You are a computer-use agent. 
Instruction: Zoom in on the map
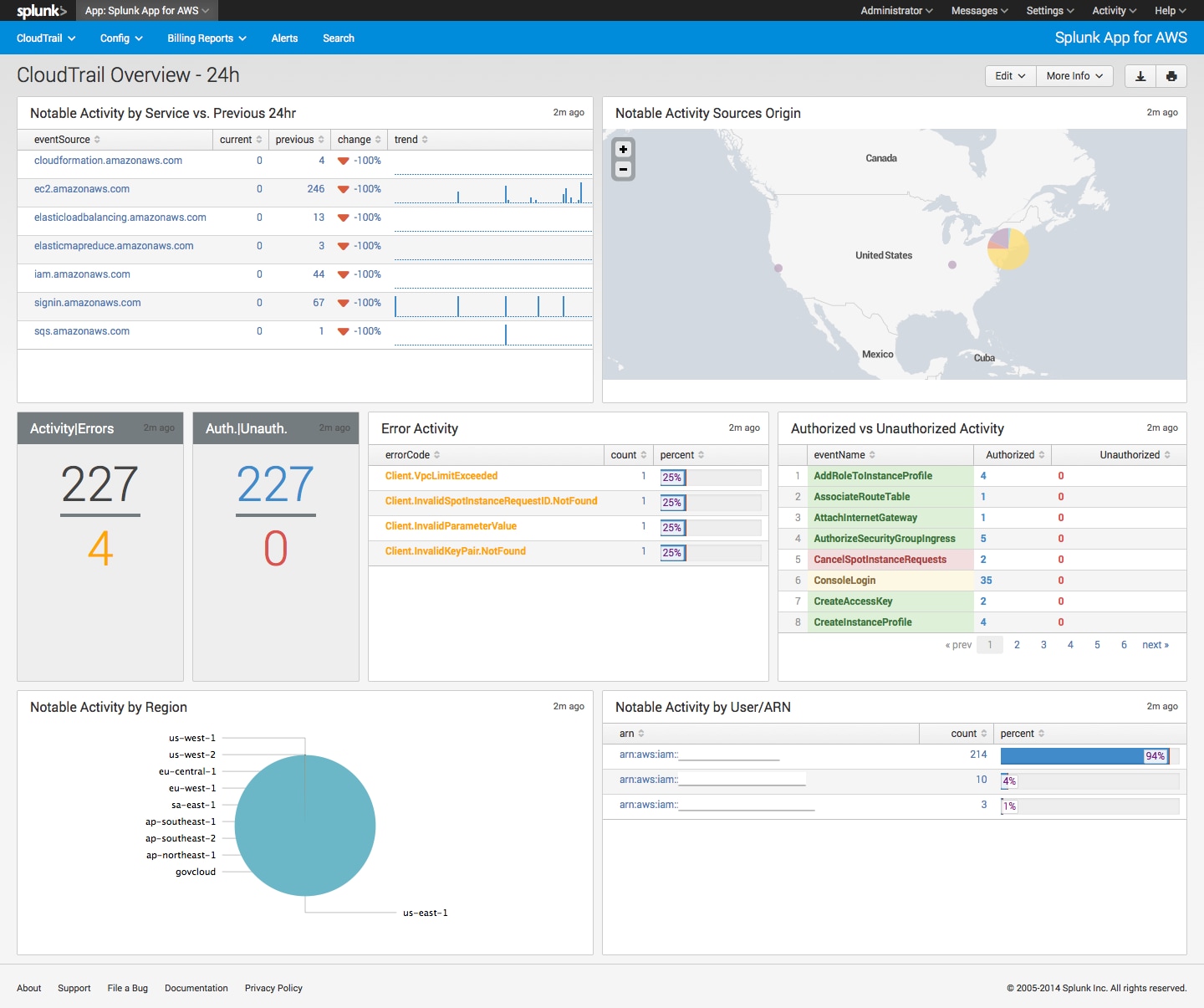point(623,149)
